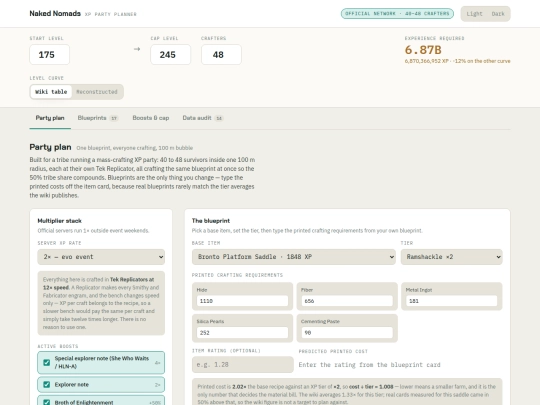Click the Crafters count field
Image resolution: width=540 pixels, height=405 pixels.
[x=221, y=54]
